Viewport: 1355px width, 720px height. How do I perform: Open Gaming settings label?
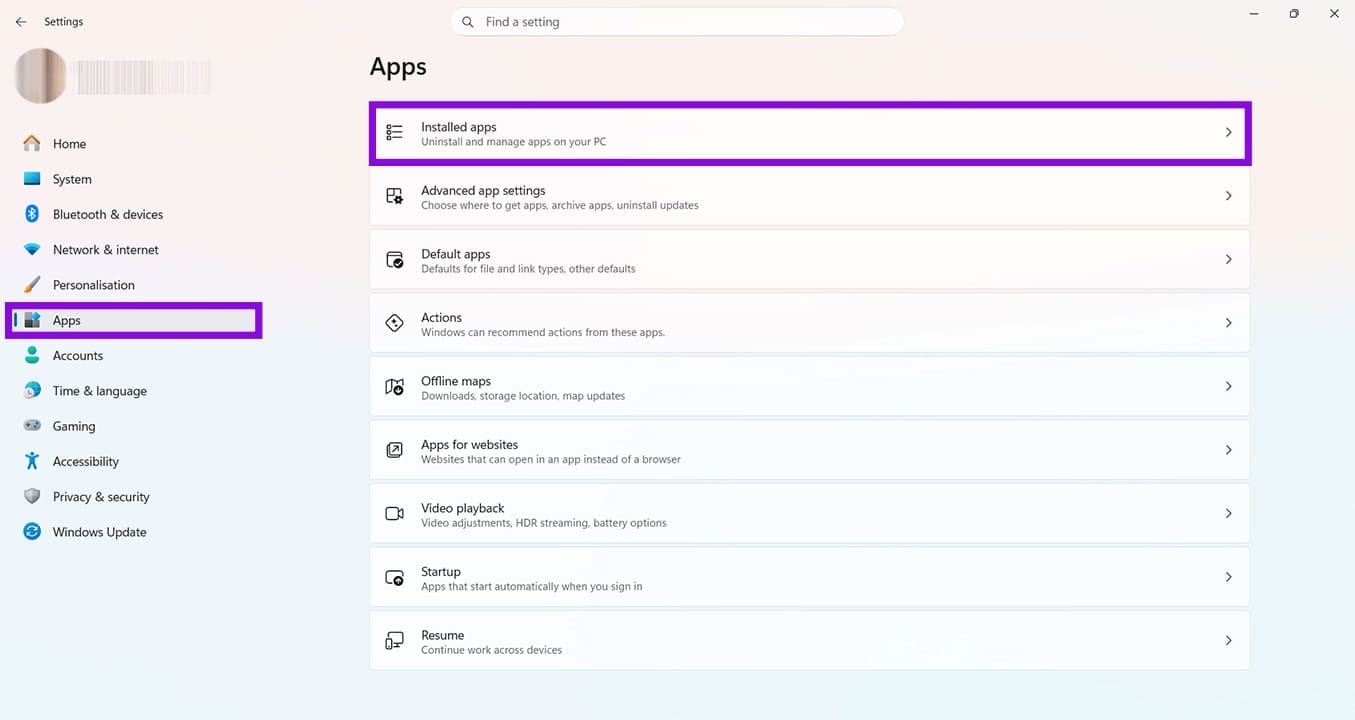(74, 426)
